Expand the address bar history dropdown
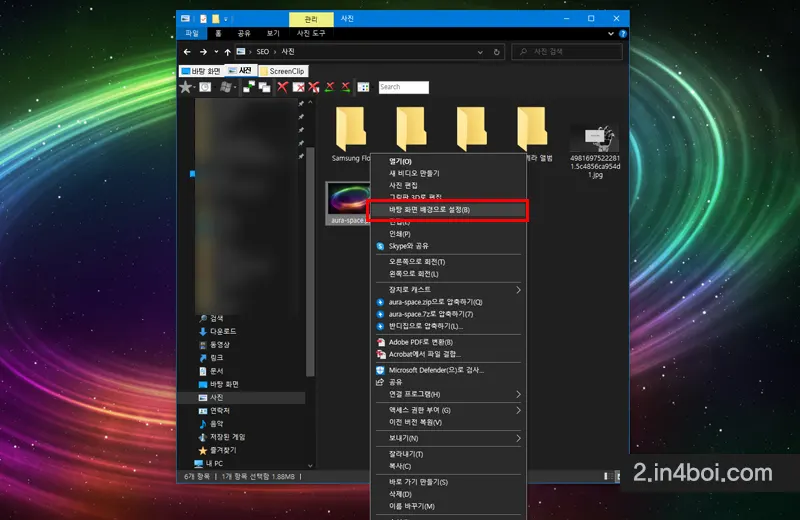Viewport: 800px width, 520px height. point(480,52)
